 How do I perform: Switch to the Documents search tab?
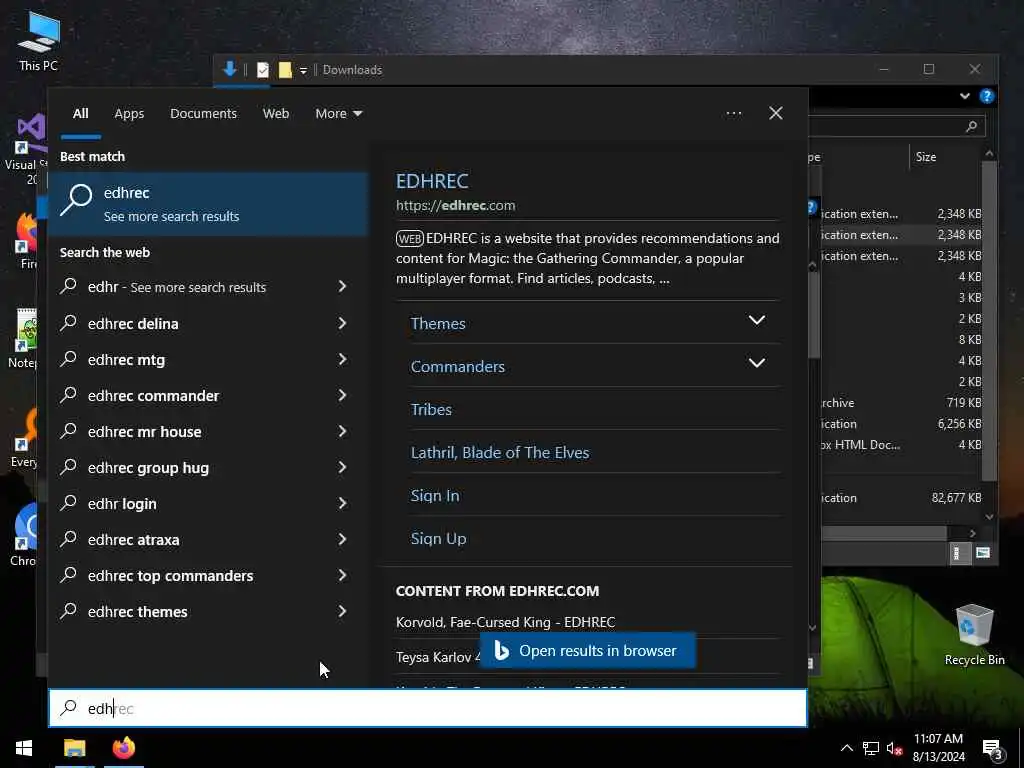point(203,114)
